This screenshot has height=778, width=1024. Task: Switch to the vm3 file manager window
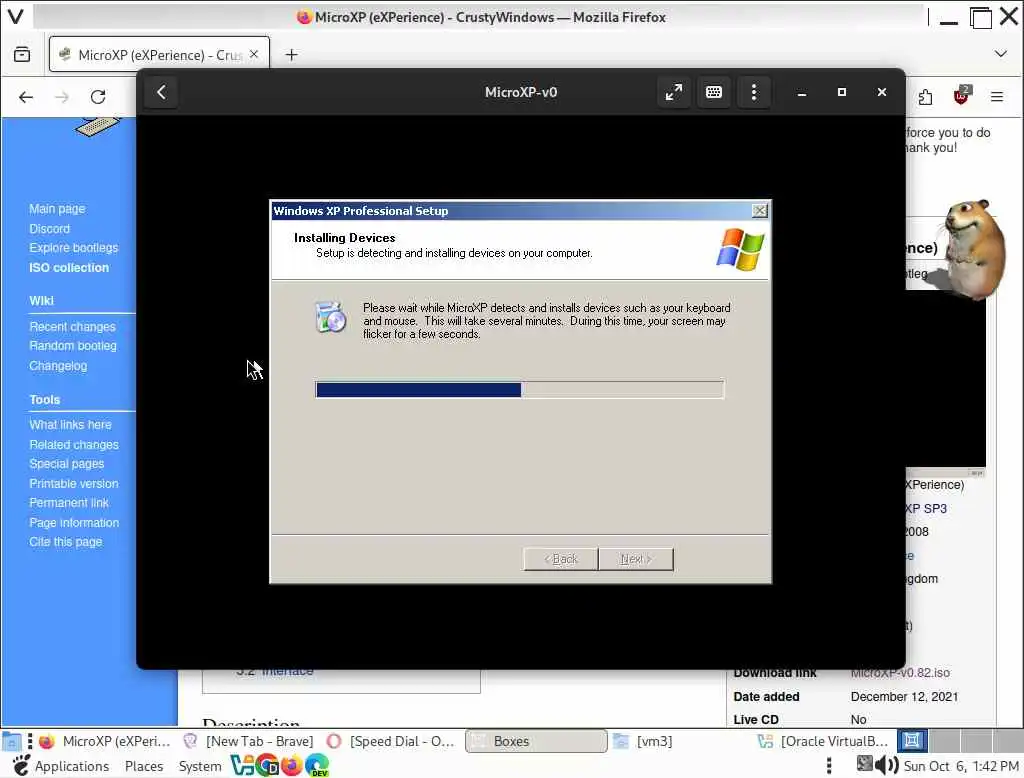[643, 741]
